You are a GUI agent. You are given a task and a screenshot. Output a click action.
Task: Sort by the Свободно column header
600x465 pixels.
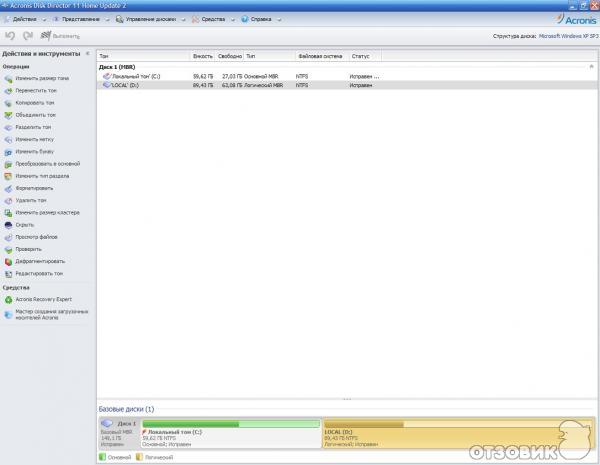pos(230,56)
